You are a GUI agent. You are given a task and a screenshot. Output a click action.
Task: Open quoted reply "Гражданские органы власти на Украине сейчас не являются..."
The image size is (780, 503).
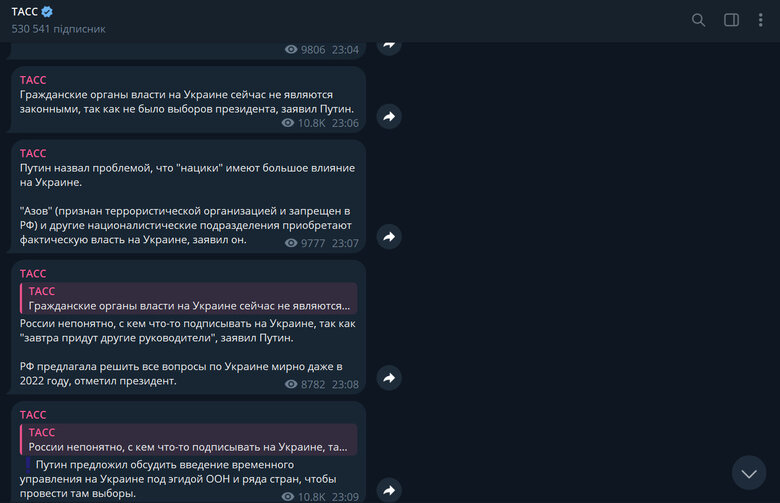(x=189, y=299)
